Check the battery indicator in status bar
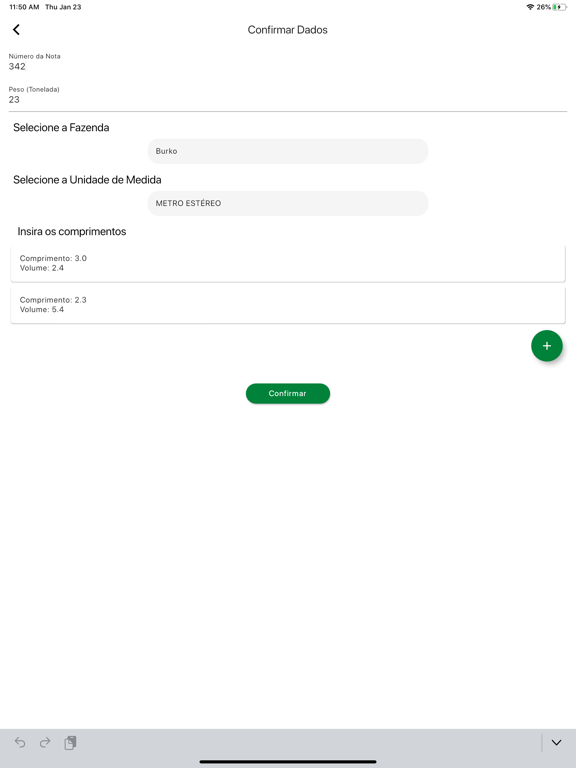The width and height of the screenshot is (576, 768). coord(559,7)
